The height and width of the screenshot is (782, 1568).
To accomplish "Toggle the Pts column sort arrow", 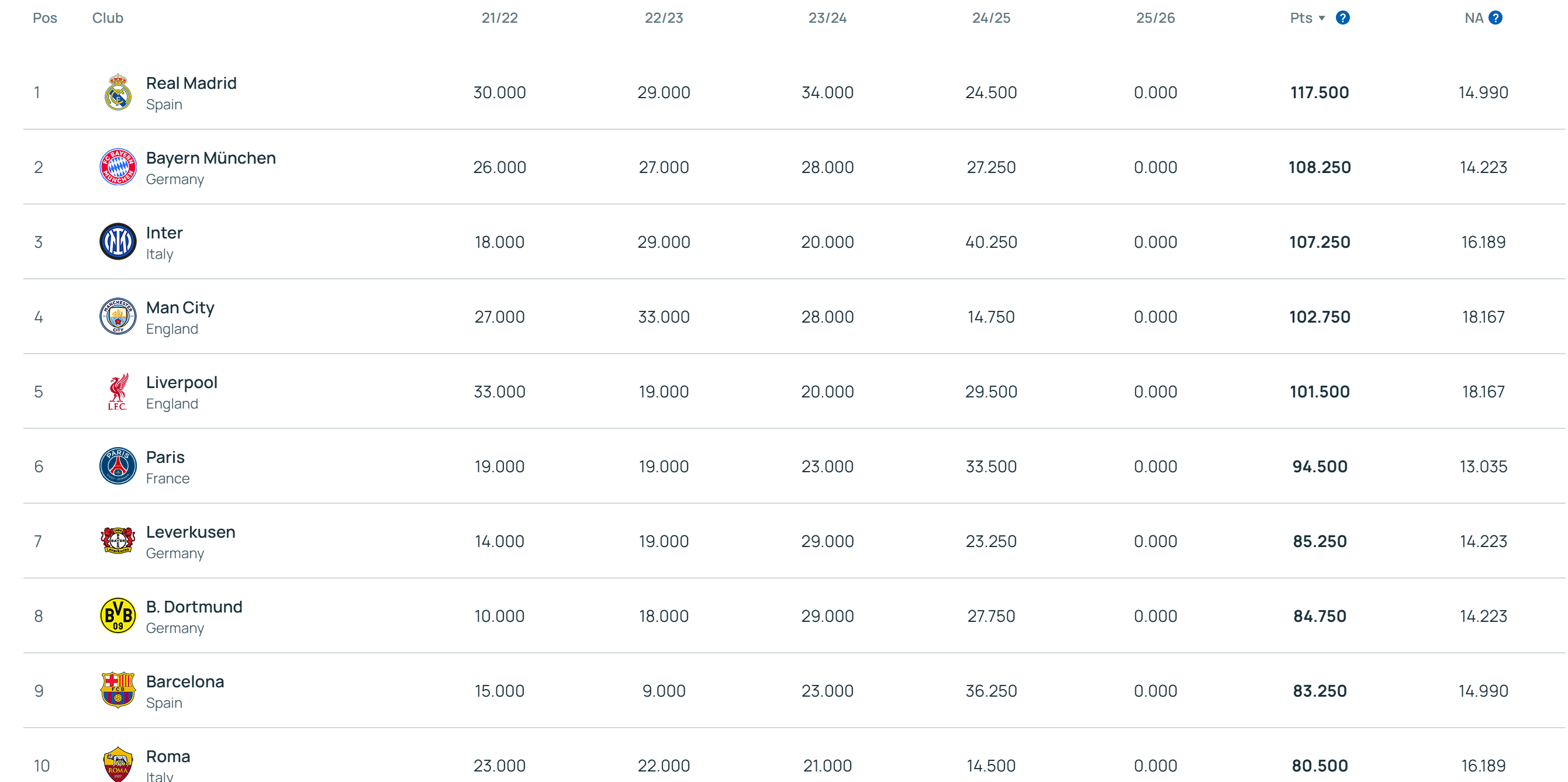I will (x=1321, y=18).
